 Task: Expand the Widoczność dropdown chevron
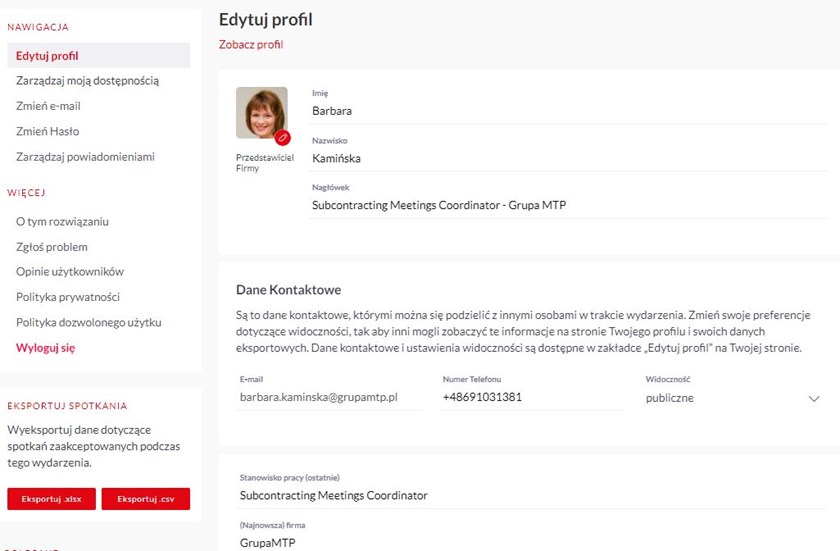(x=813, y=398)
